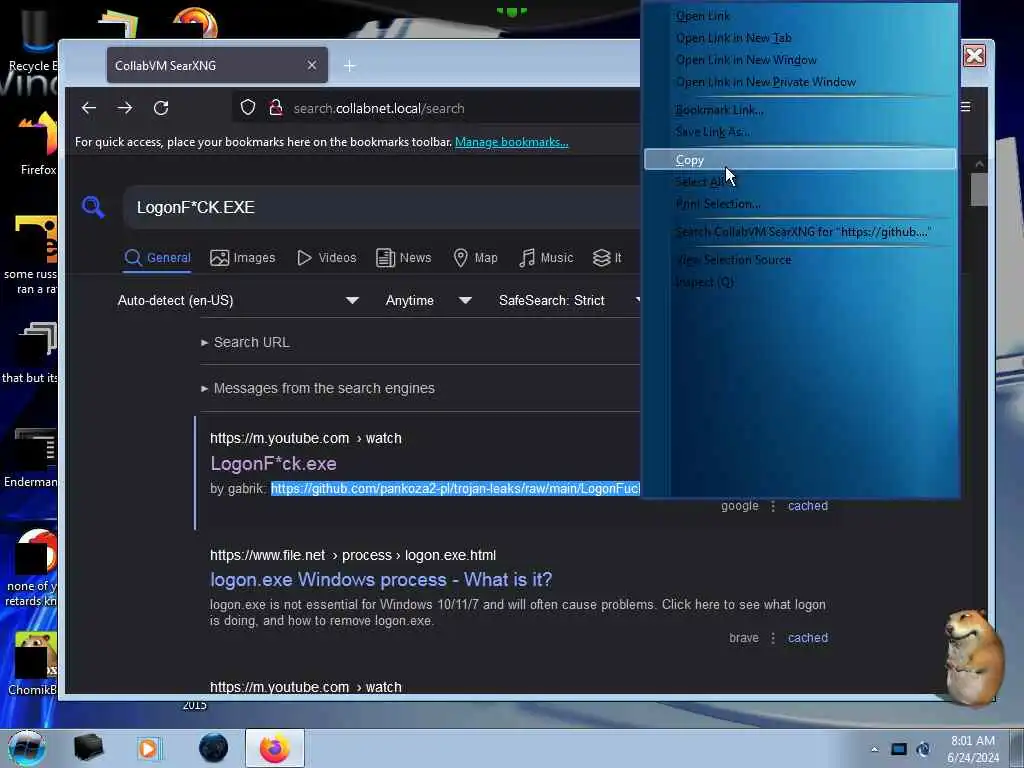Image resolution: width=1024 pixels, height=768 pixels.
Task: Open the SafeSearch: Strict dropdown
Action: (568, 300)
